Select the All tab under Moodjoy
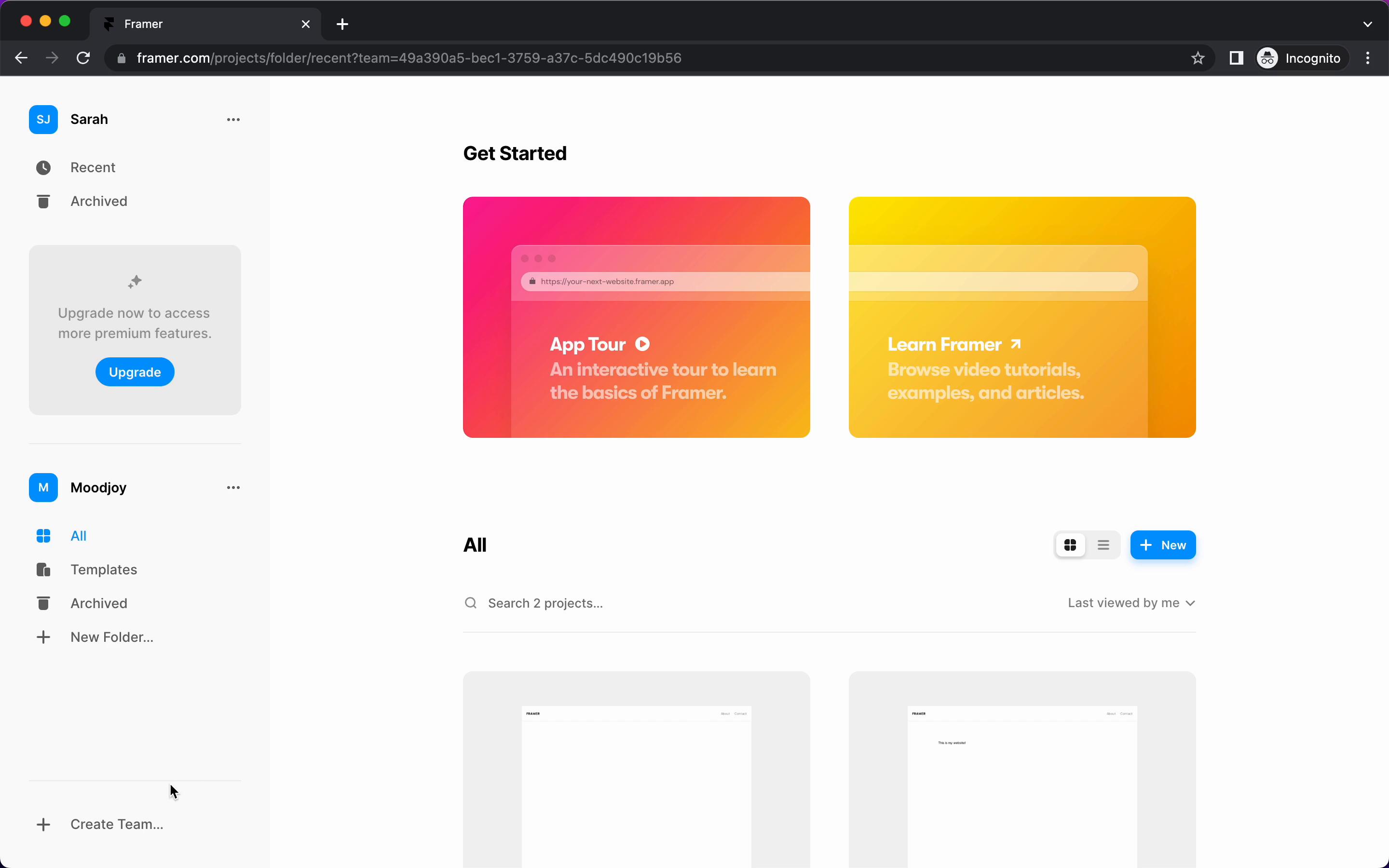The width and height of the screenshot is (1389, 868). point(78,535)
